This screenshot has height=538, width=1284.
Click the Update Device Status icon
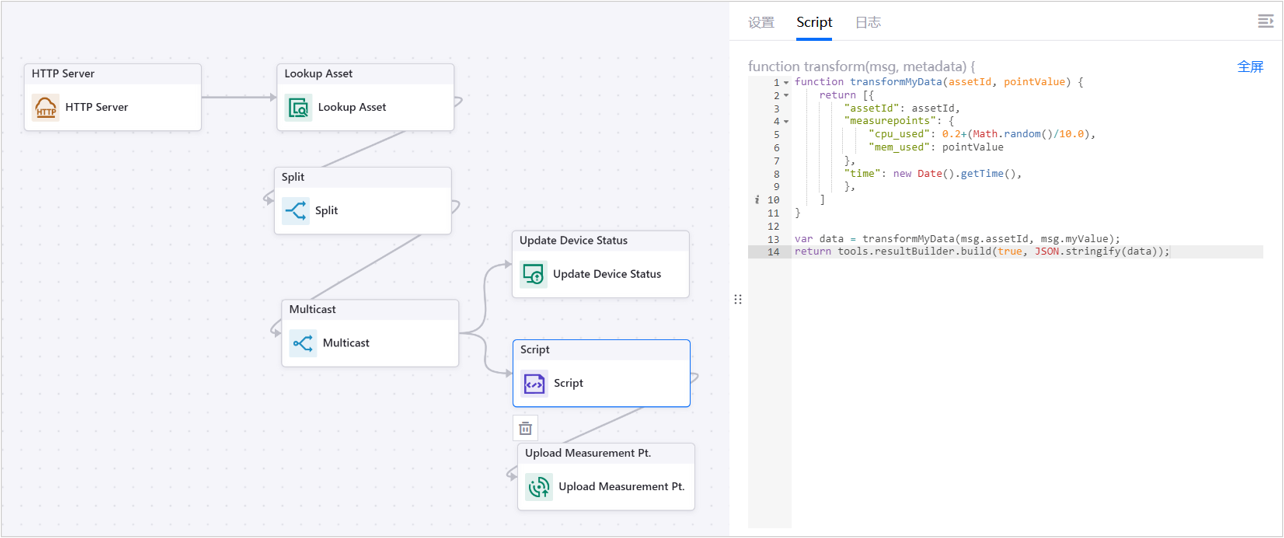point(533,274)
